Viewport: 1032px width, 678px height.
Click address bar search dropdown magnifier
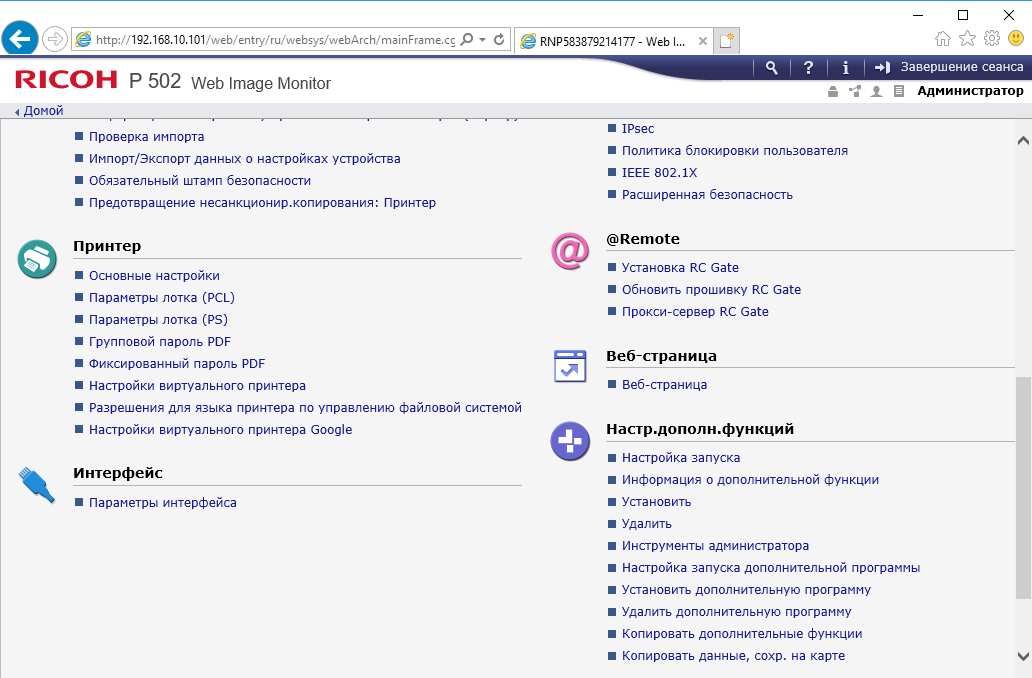pyautogui.click(x=466, y=40)
